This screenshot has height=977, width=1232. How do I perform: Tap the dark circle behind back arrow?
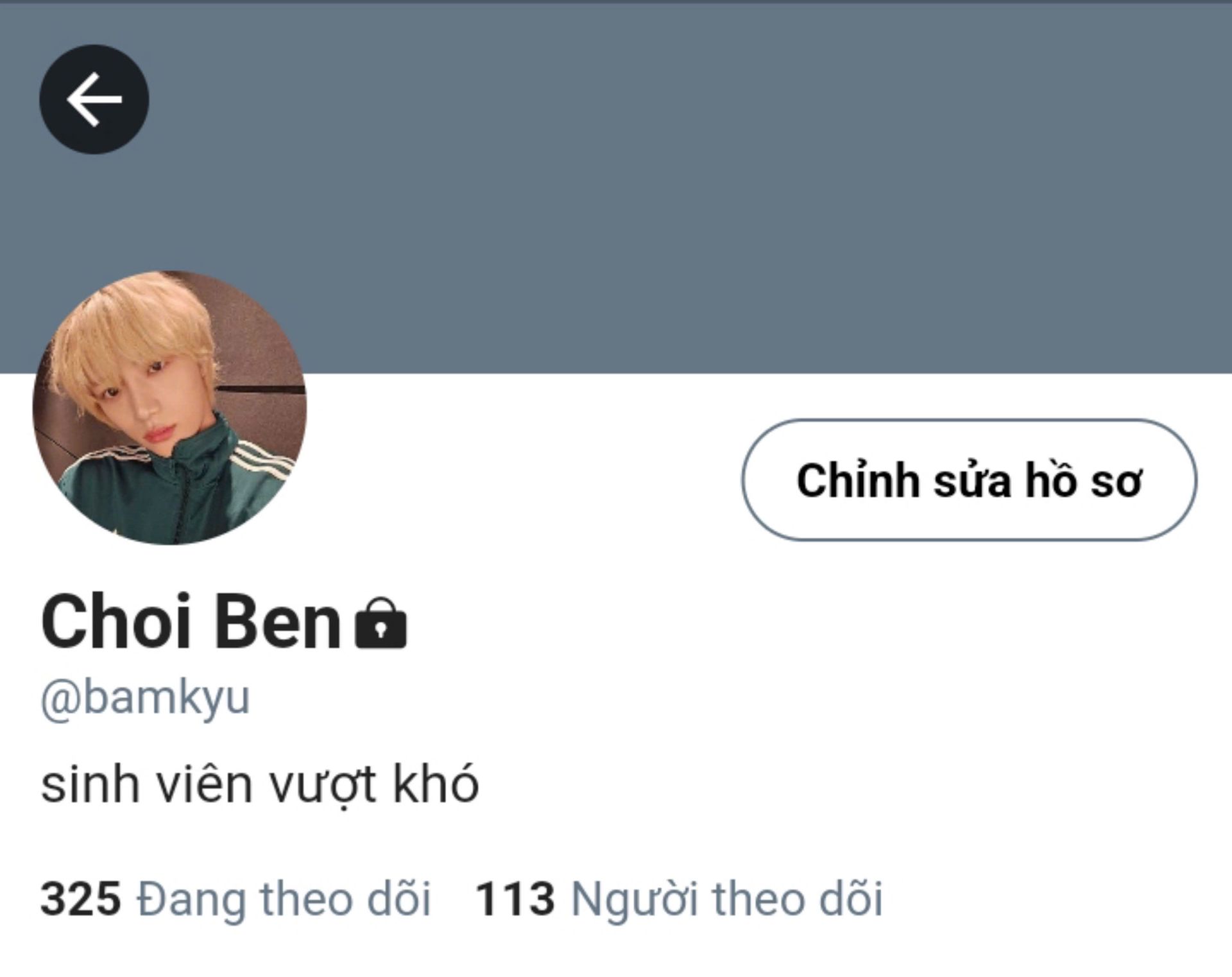[x=94, y=99]
